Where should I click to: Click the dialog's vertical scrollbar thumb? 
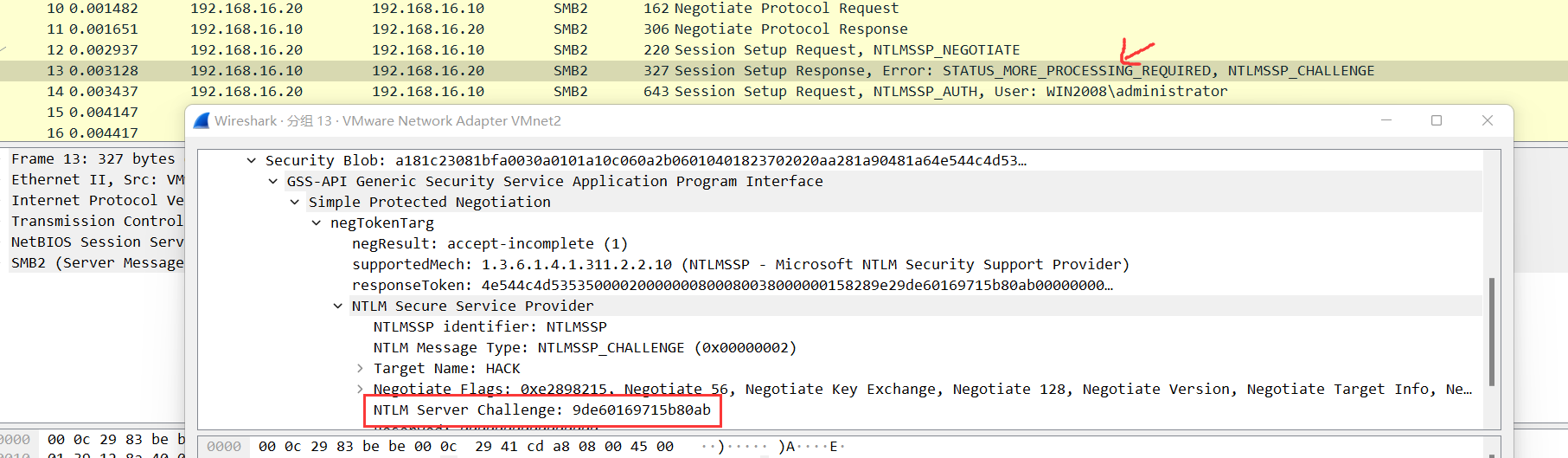1491,331
